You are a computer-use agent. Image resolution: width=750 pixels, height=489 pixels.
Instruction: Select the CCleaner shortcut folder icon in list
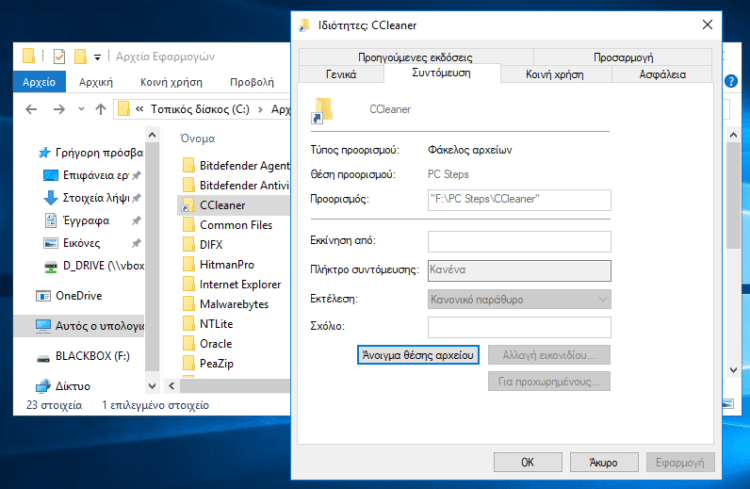[x=188, y=205]
